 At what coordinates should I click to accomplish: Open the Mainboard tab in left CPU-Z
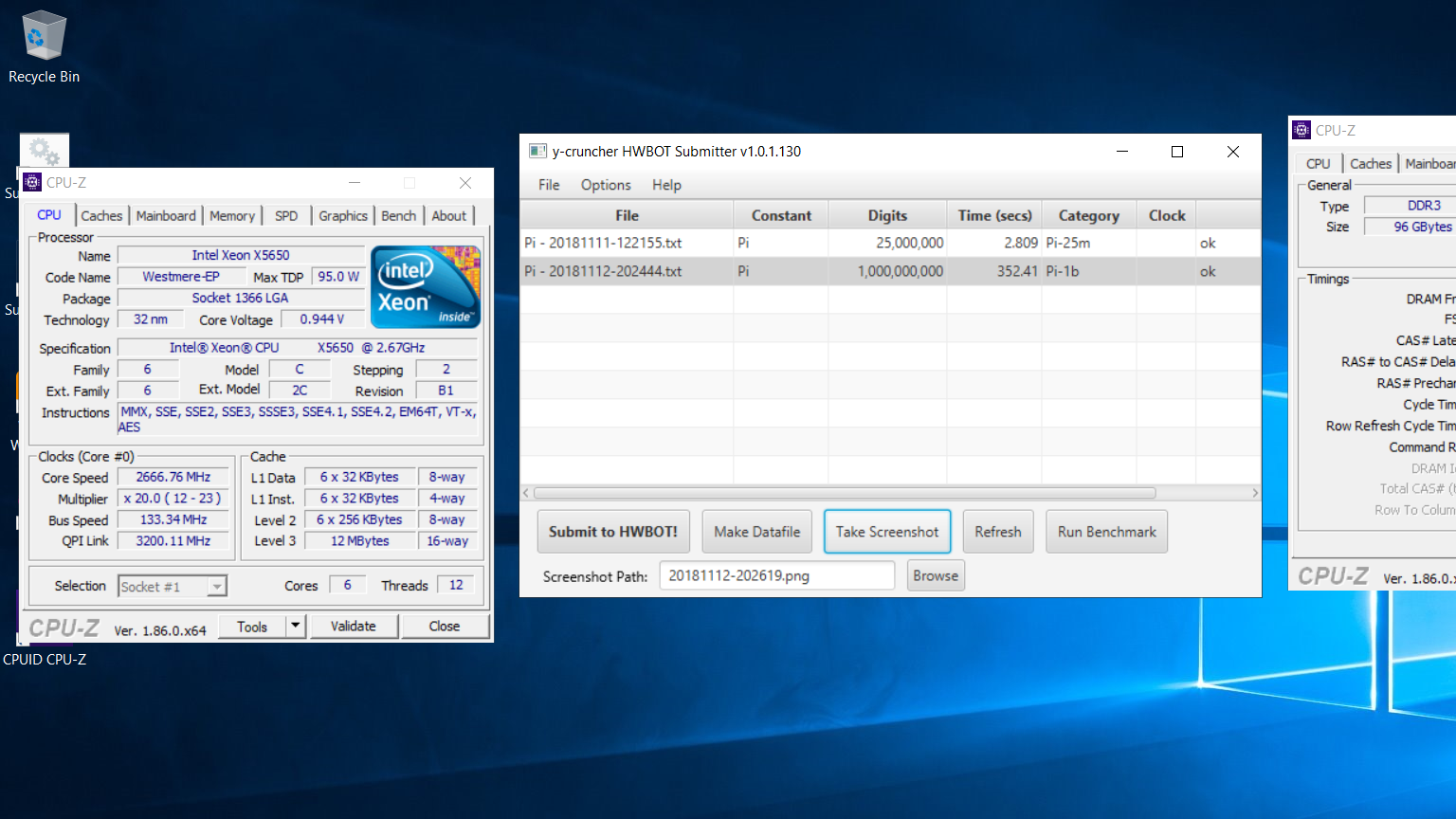166,216
